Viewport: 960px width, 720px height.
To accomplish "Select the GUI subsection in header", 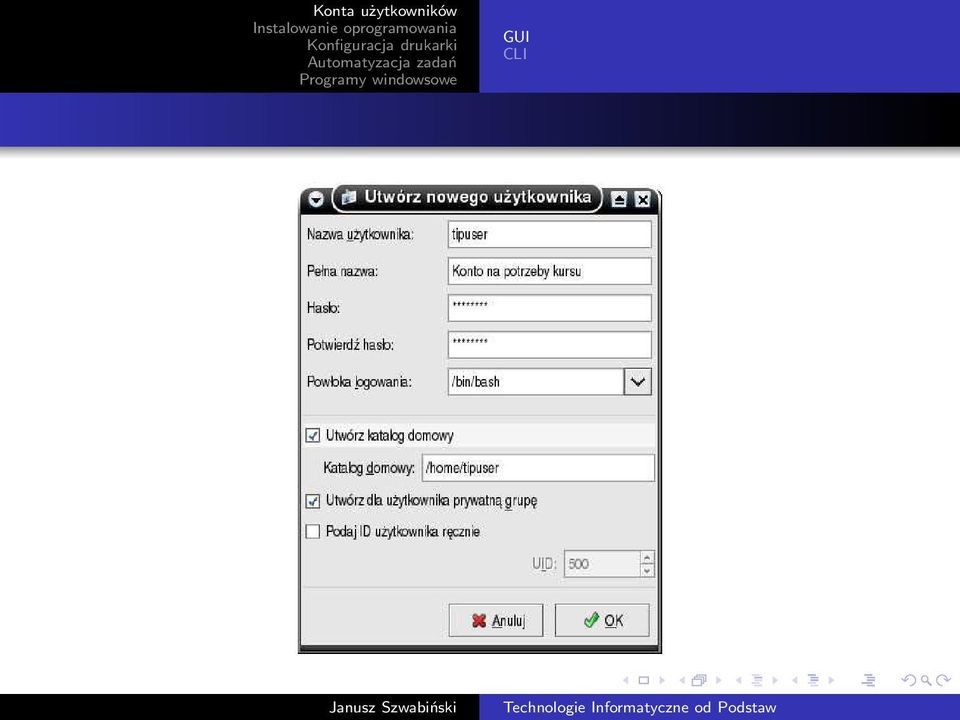I will (516, 37).
